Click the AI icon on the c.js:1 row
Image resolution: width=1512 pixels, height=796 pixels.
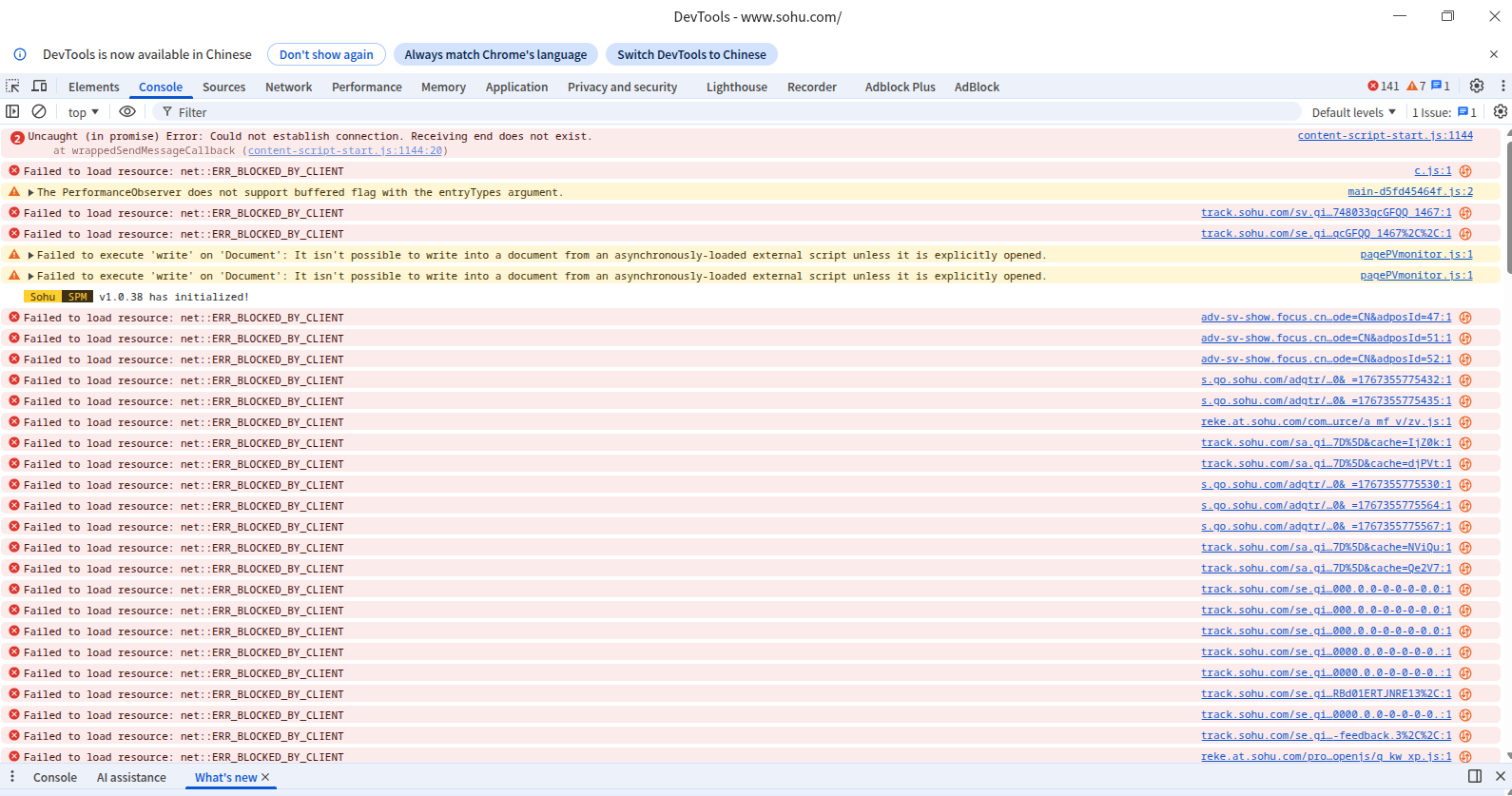1465,171
